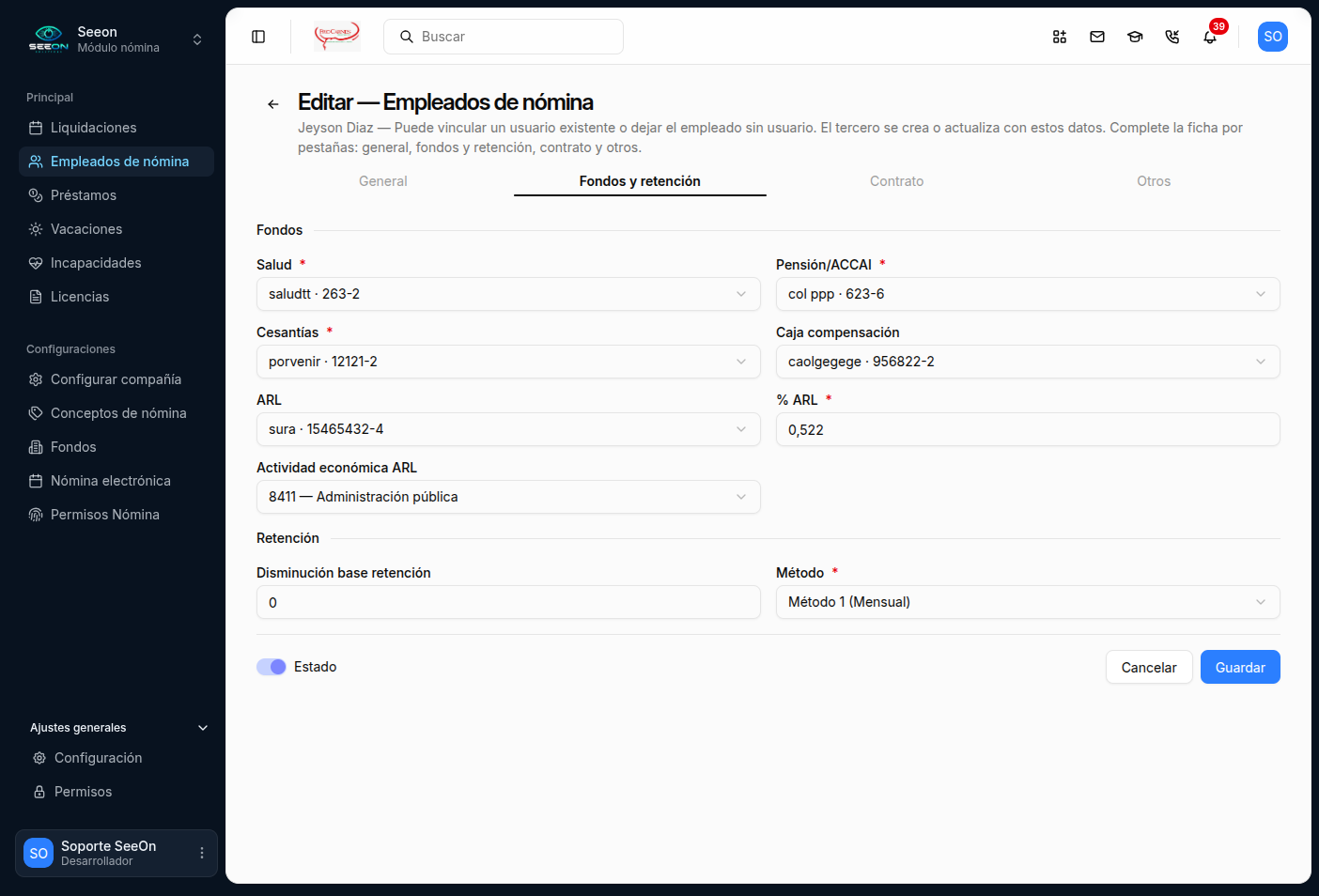The height and width of the screenshot is (896, 1319).
Task: Open the ARL fund dropdown
Action: tap(508, 429)
